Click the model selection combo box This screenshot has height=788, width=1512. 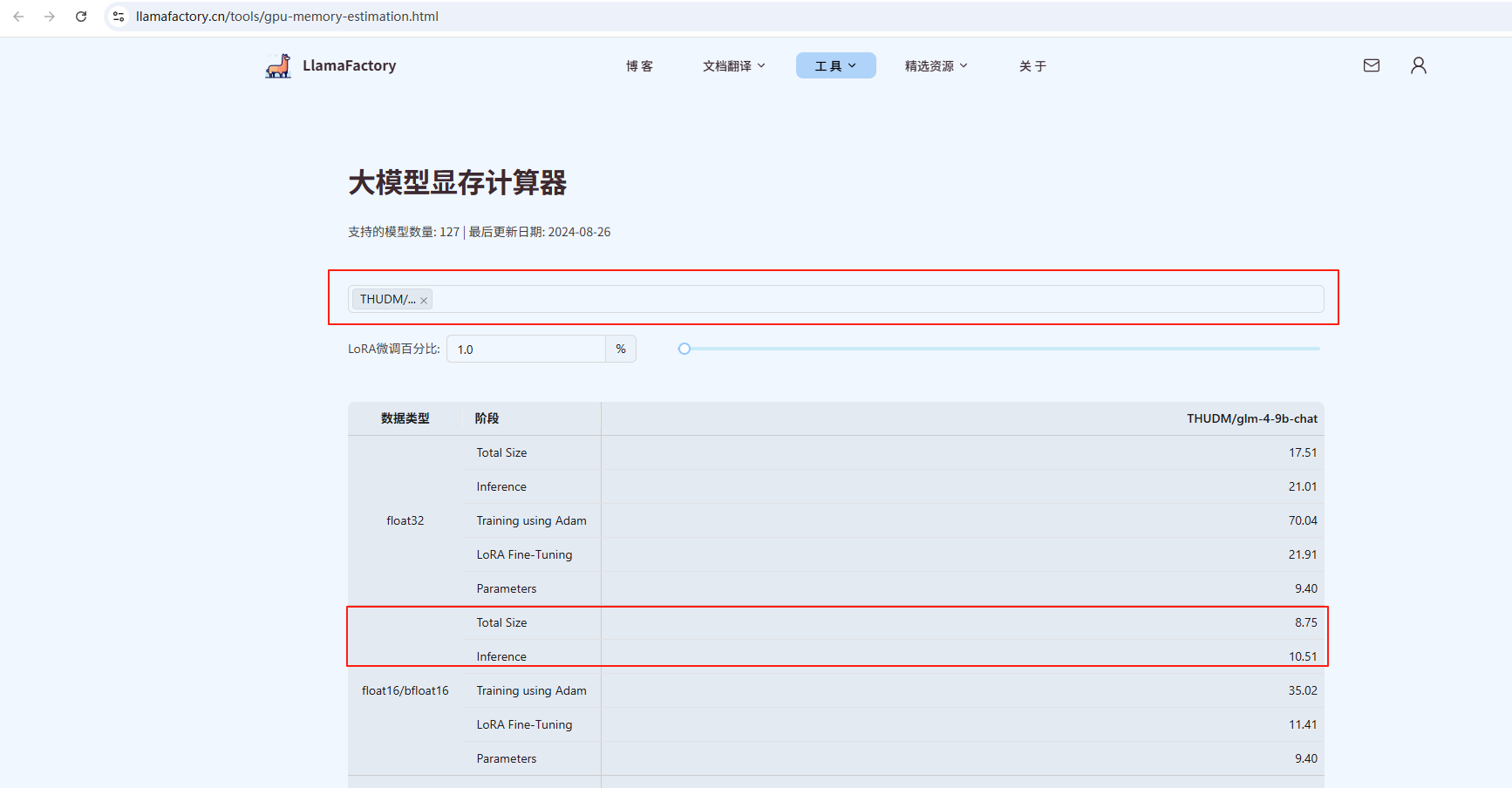click(835, 299)
